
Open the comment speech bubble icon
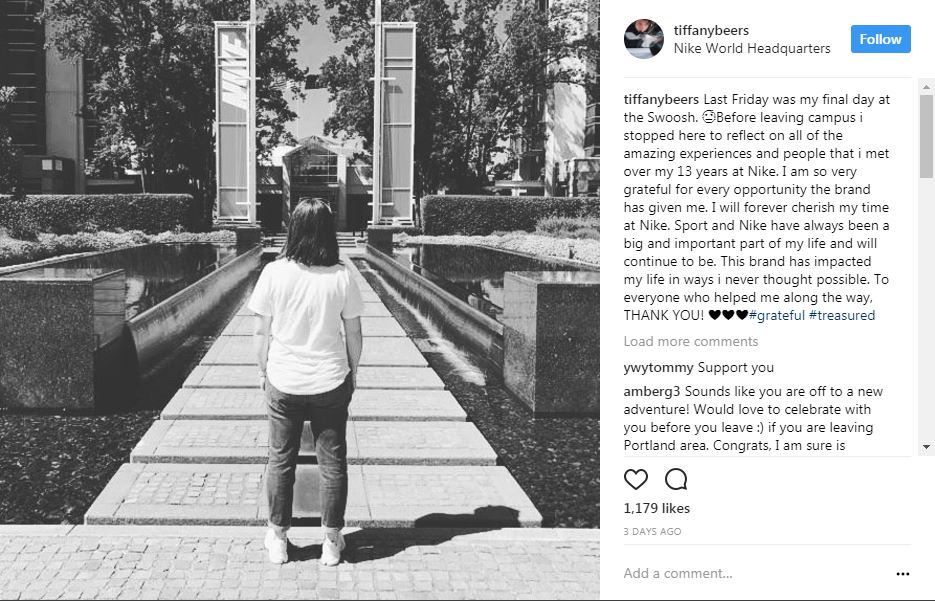coord(676,479)
